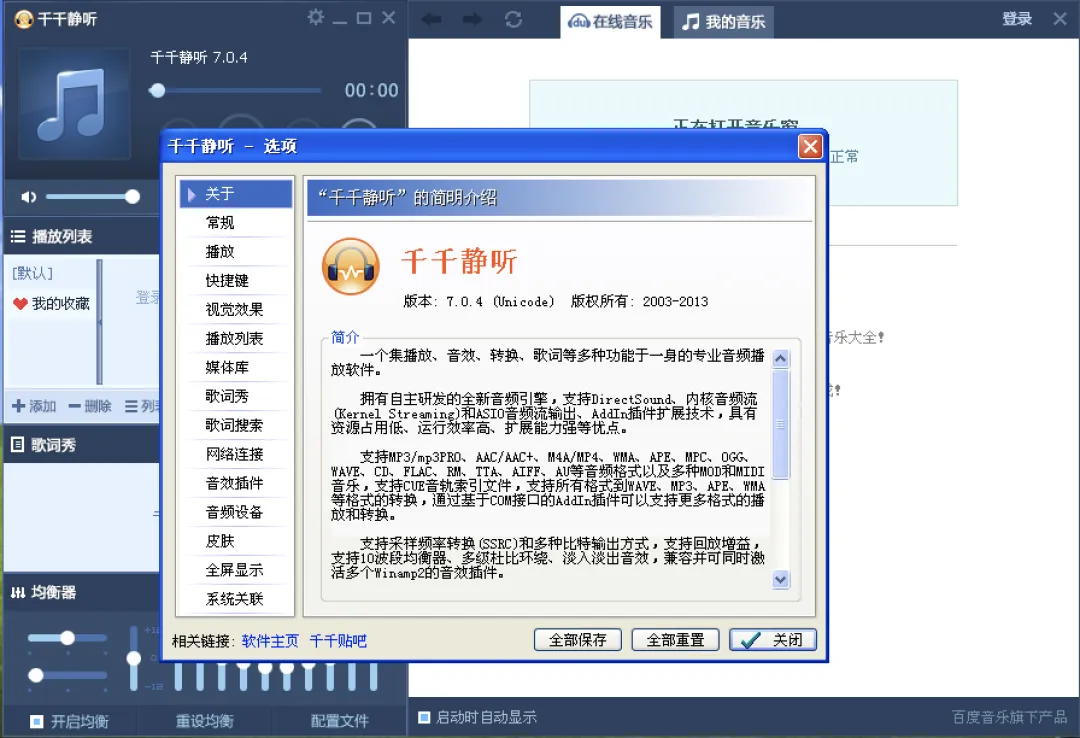Click description scrollbar up arrow

(780, 359)
